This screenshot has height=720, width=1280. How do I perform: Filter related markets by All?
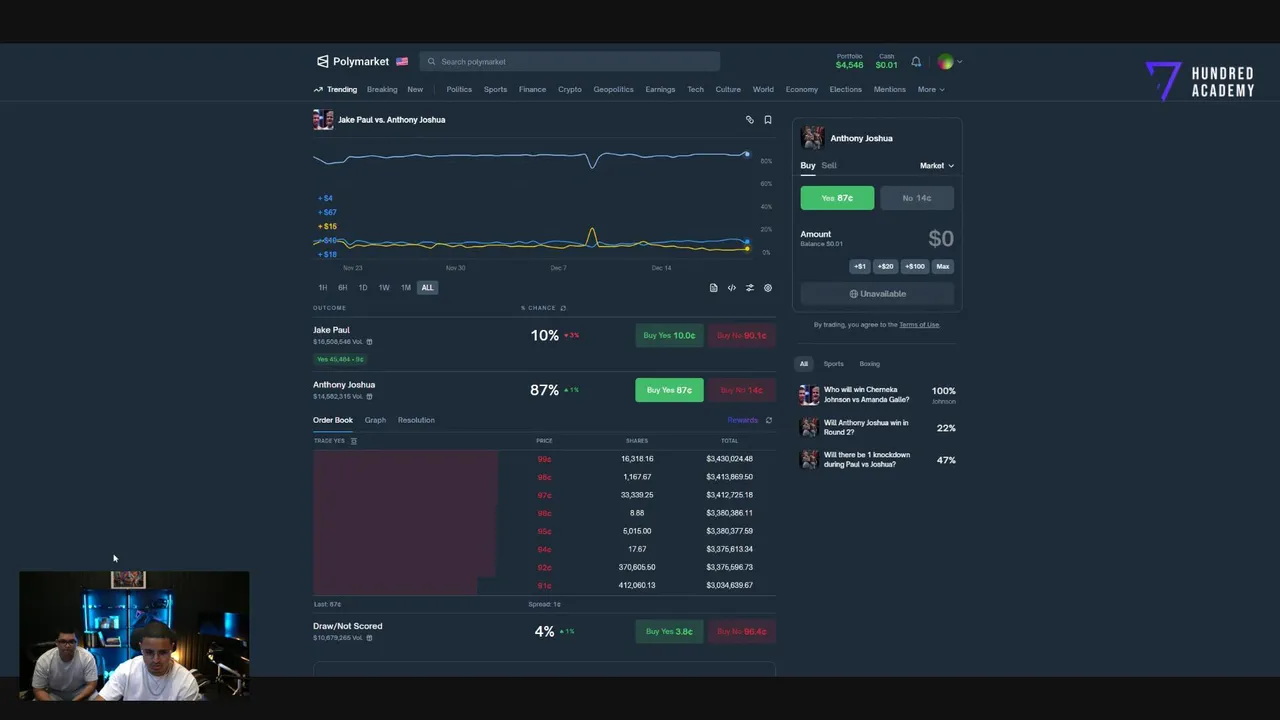coord(803,364)
